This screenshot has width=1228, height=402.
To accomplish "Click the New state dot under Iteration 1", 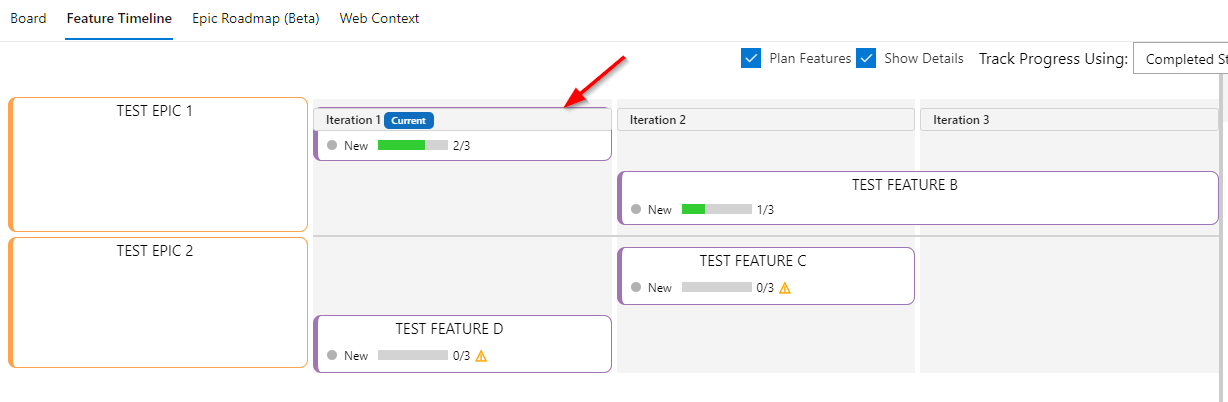I will (332, 146).
